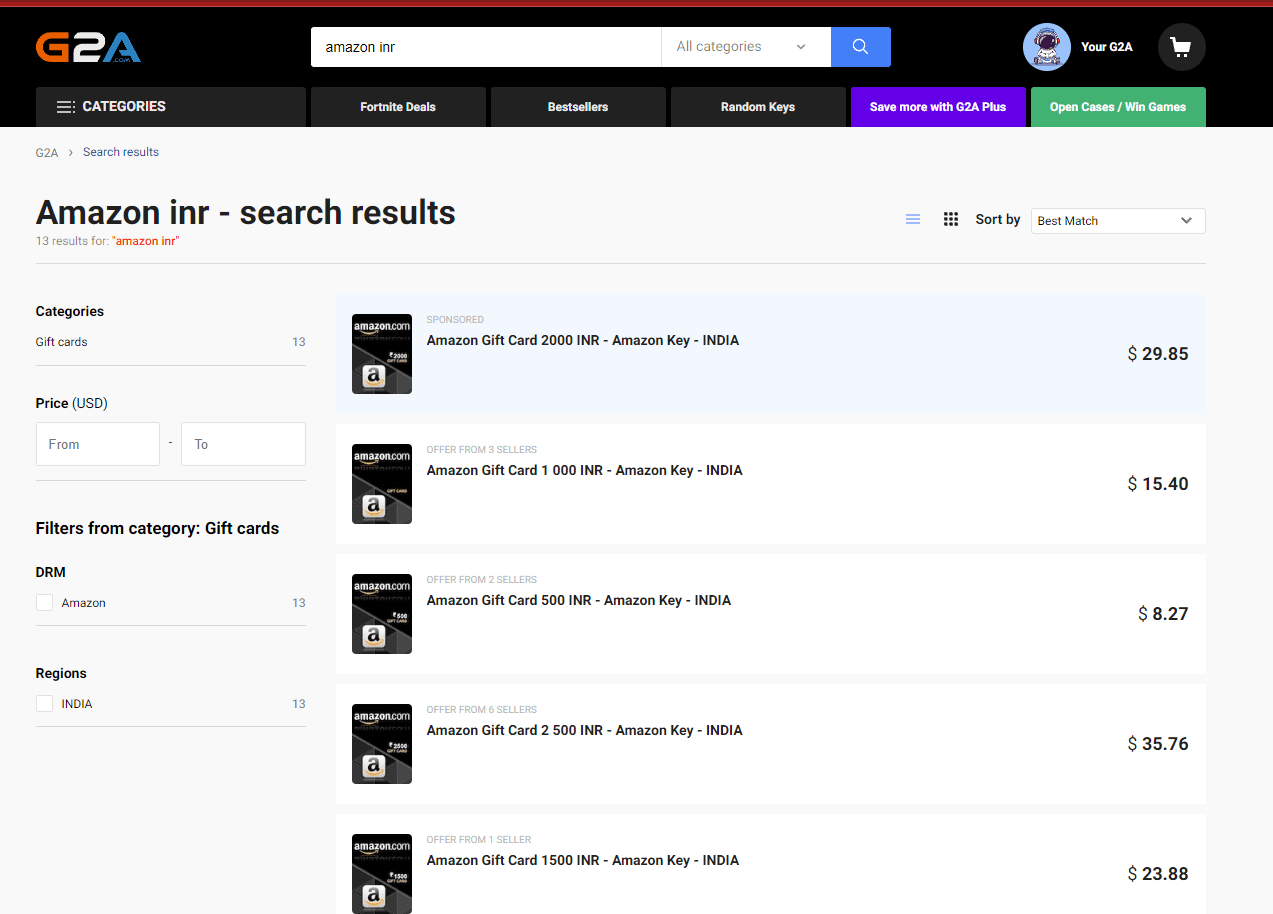Tick the Amazon DRM checkbox

point(44,603)
